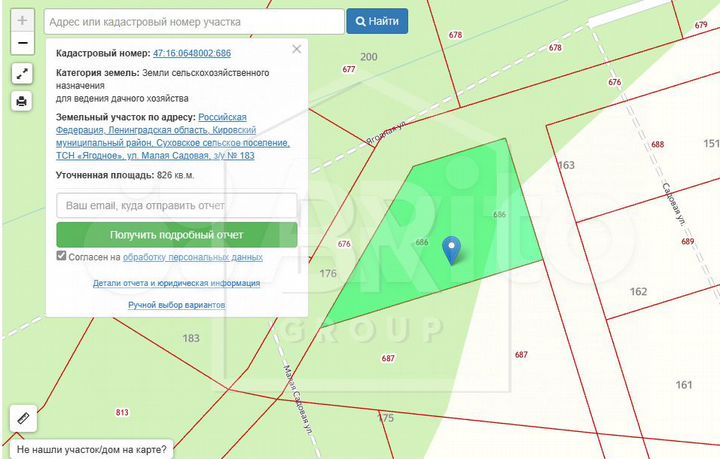Expand the Не нашли участок help bar
The image size is (720, 459).
92,450
